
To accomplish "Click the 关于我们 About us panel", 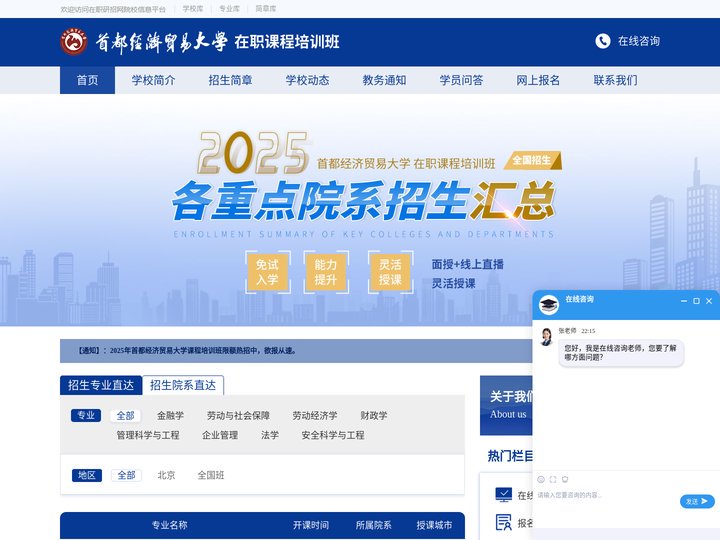I will [506, 405].
